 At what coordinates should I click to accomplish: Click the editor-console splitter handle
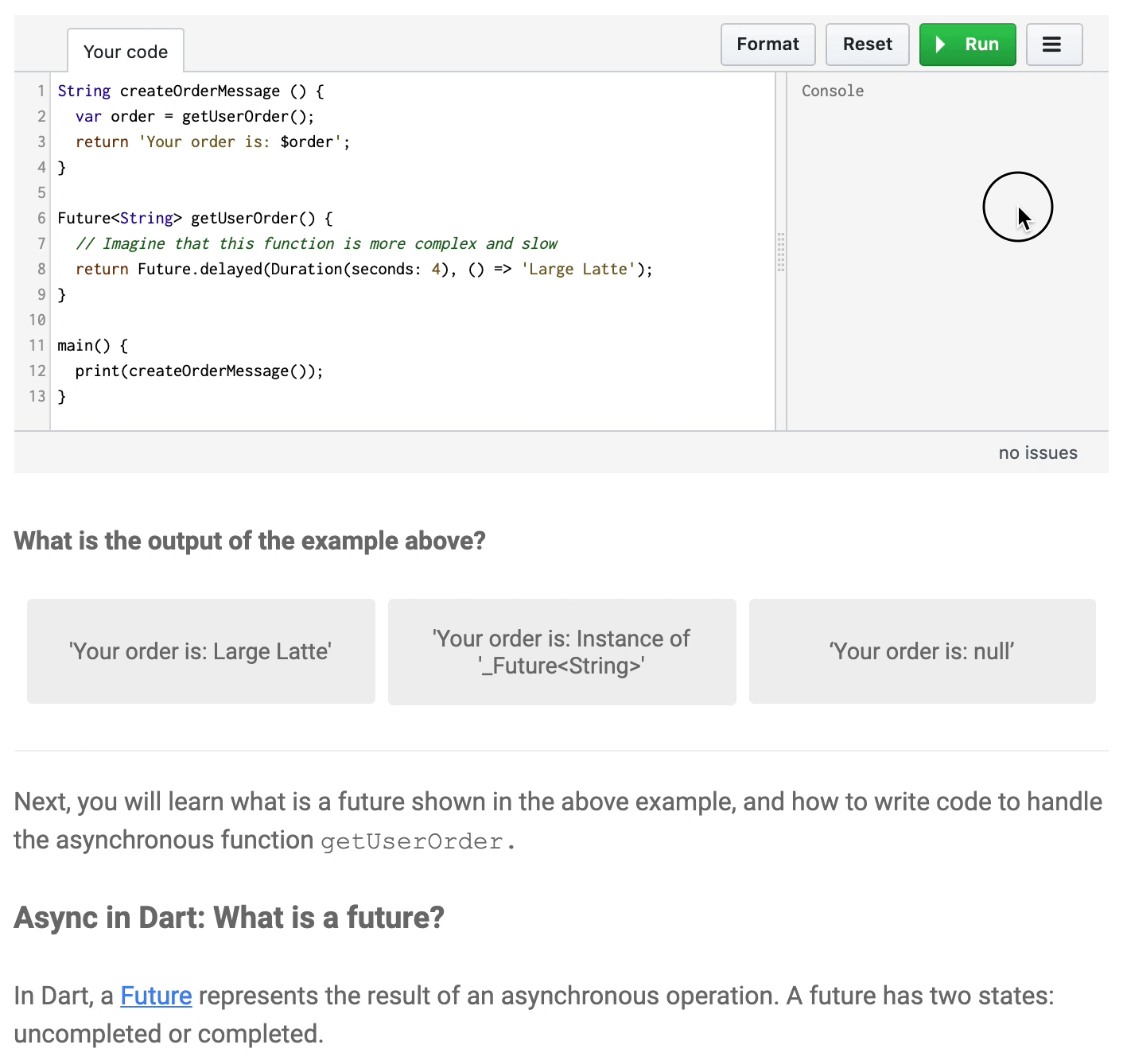point(781,252)
